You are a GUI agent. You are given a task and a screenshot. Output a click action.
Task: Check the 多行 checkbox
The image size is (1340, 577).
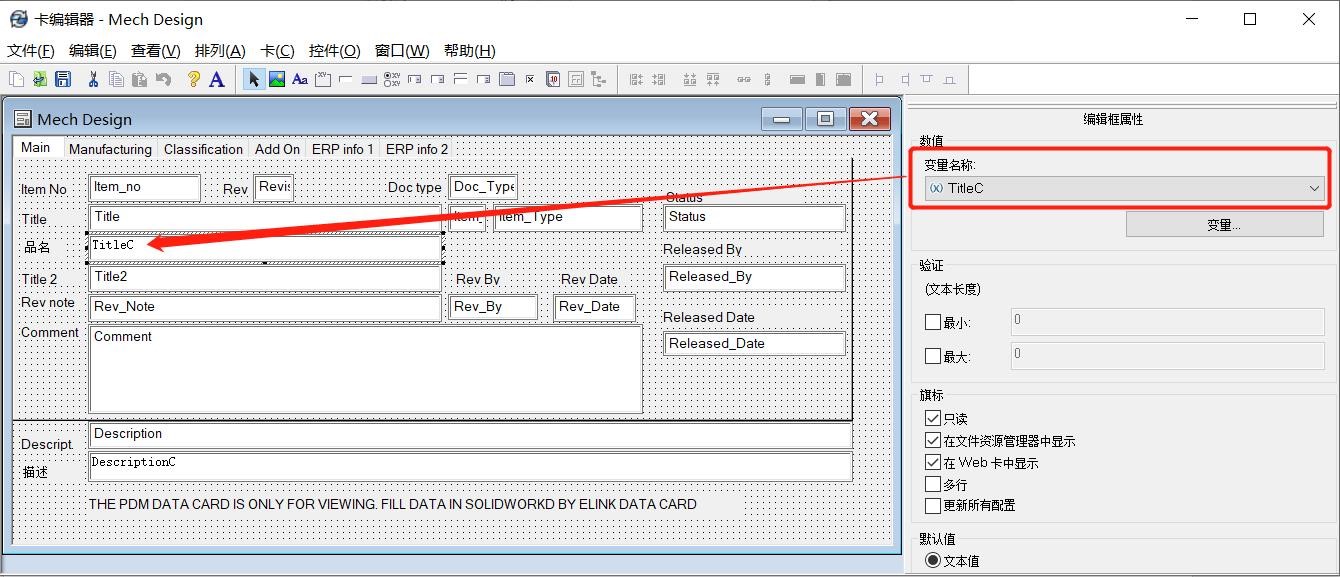933,484
